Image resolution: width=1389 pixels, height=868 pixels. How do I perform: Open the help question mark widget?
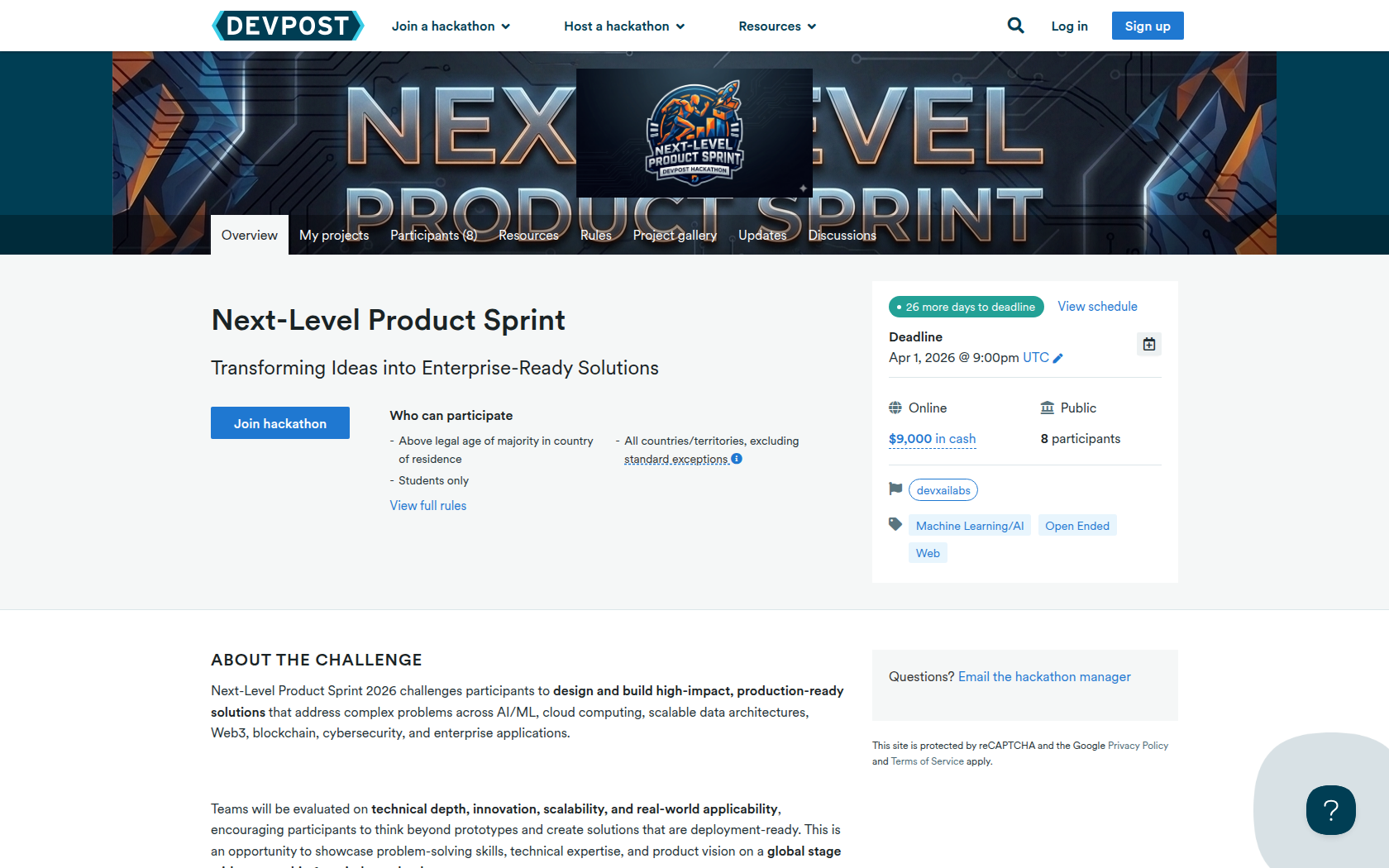1330,809
